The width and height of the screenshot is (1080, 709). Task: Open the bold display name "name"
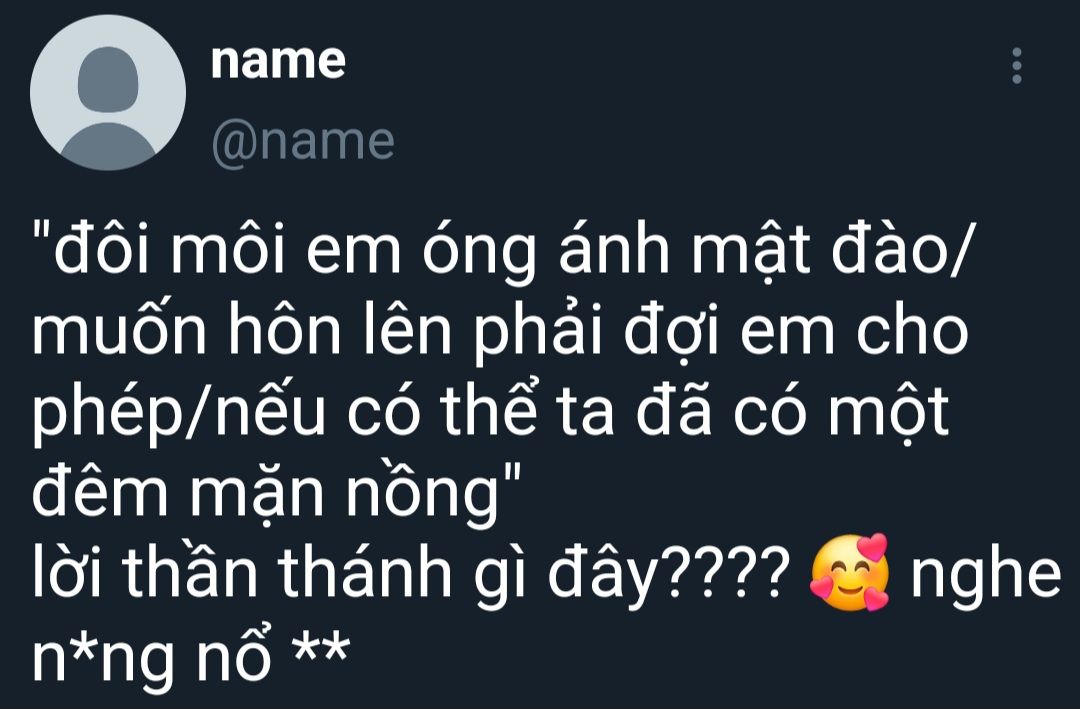278,61
